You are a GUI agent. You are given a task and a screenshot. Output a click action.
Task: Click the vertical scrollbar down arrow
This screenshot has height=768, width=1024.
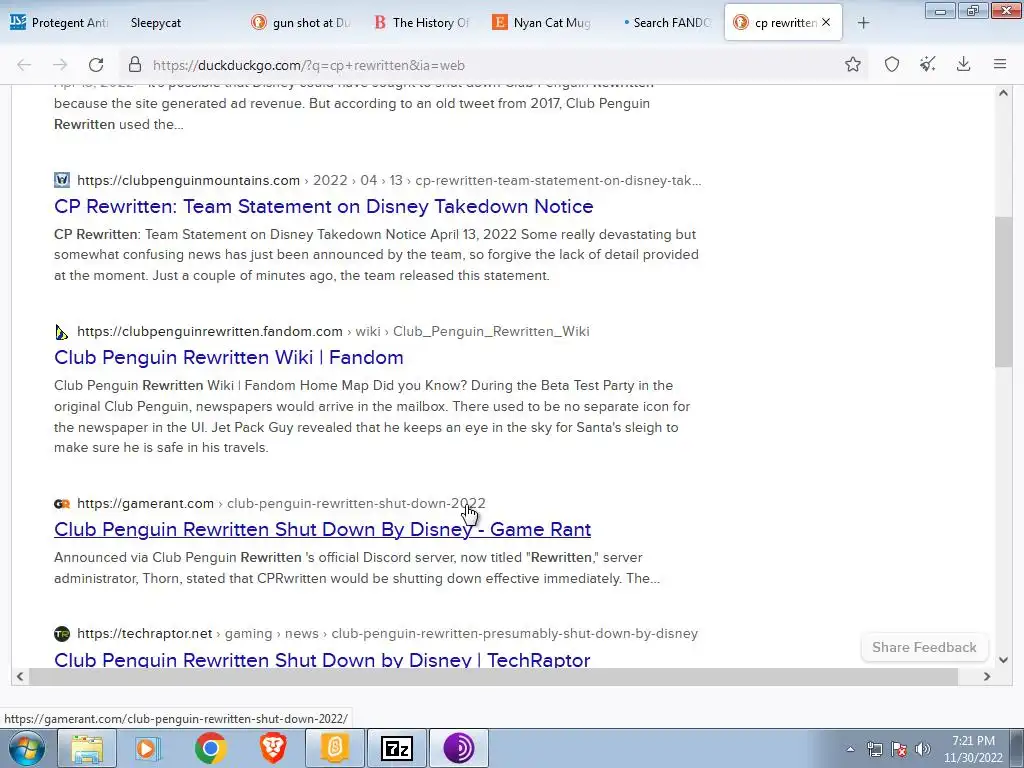coord(1003,660)
